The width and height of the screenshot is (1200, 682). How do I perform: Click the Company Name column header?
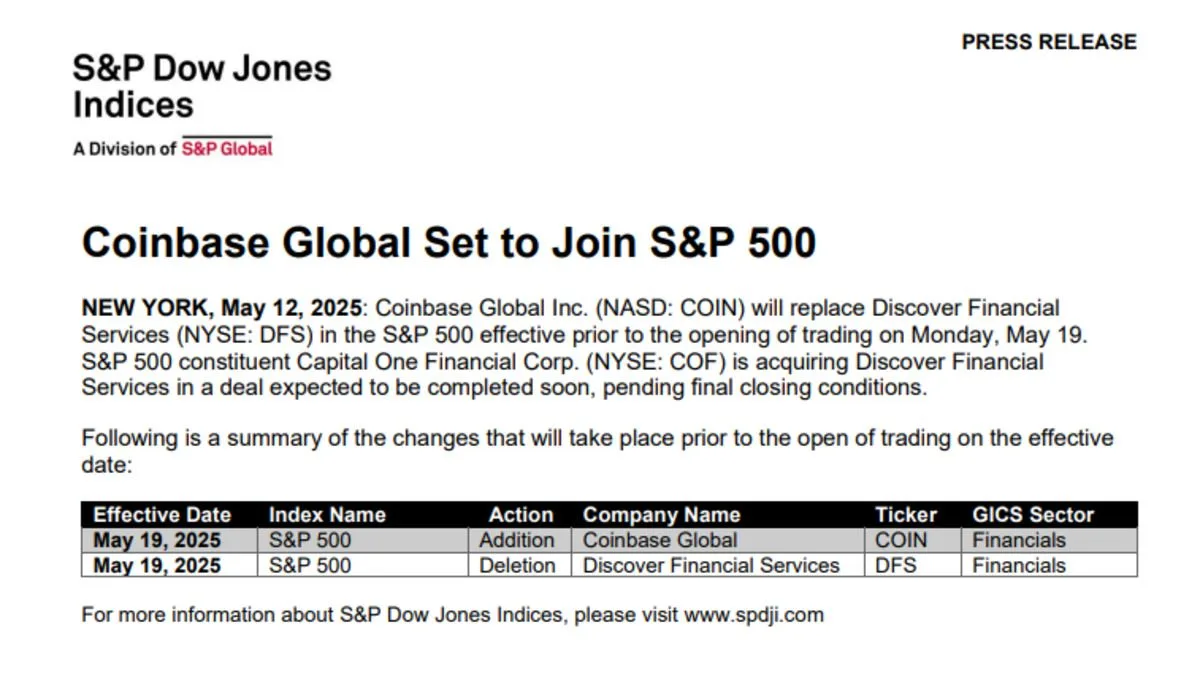tap(661, 515)
